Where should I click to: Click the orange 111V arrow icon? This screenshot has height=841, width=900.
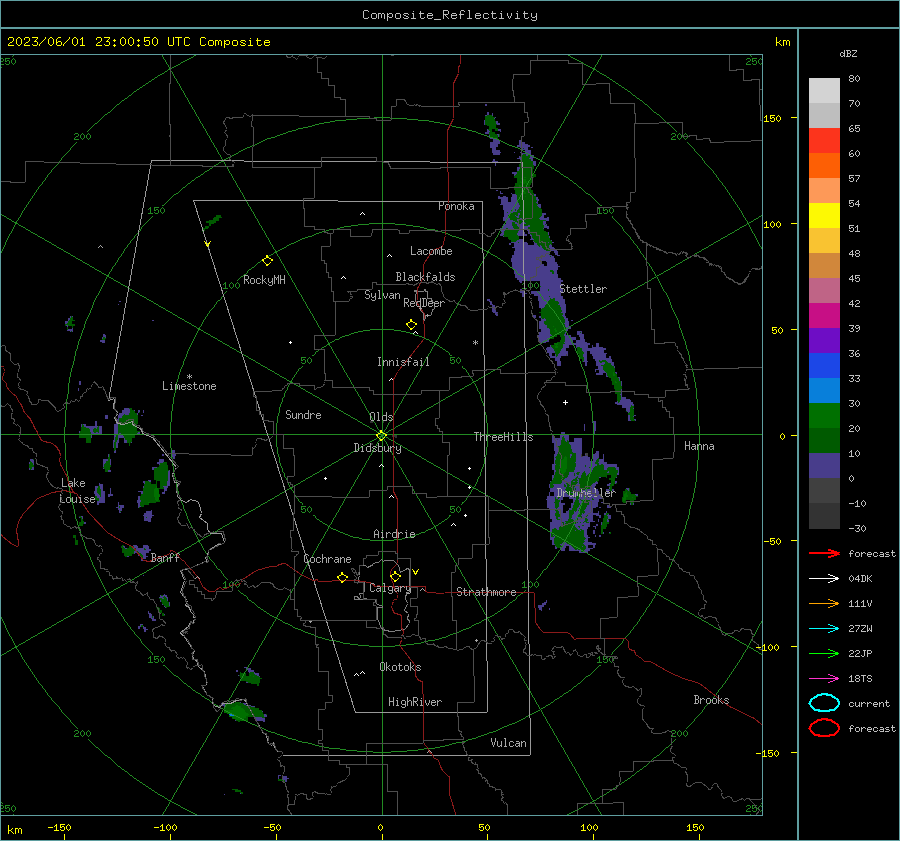pyautogui.click(x=824, y=603)
